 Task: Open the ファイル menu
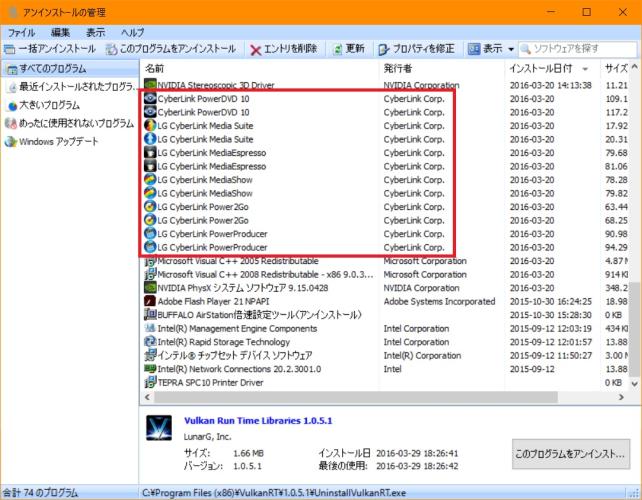tap(21, 32)
